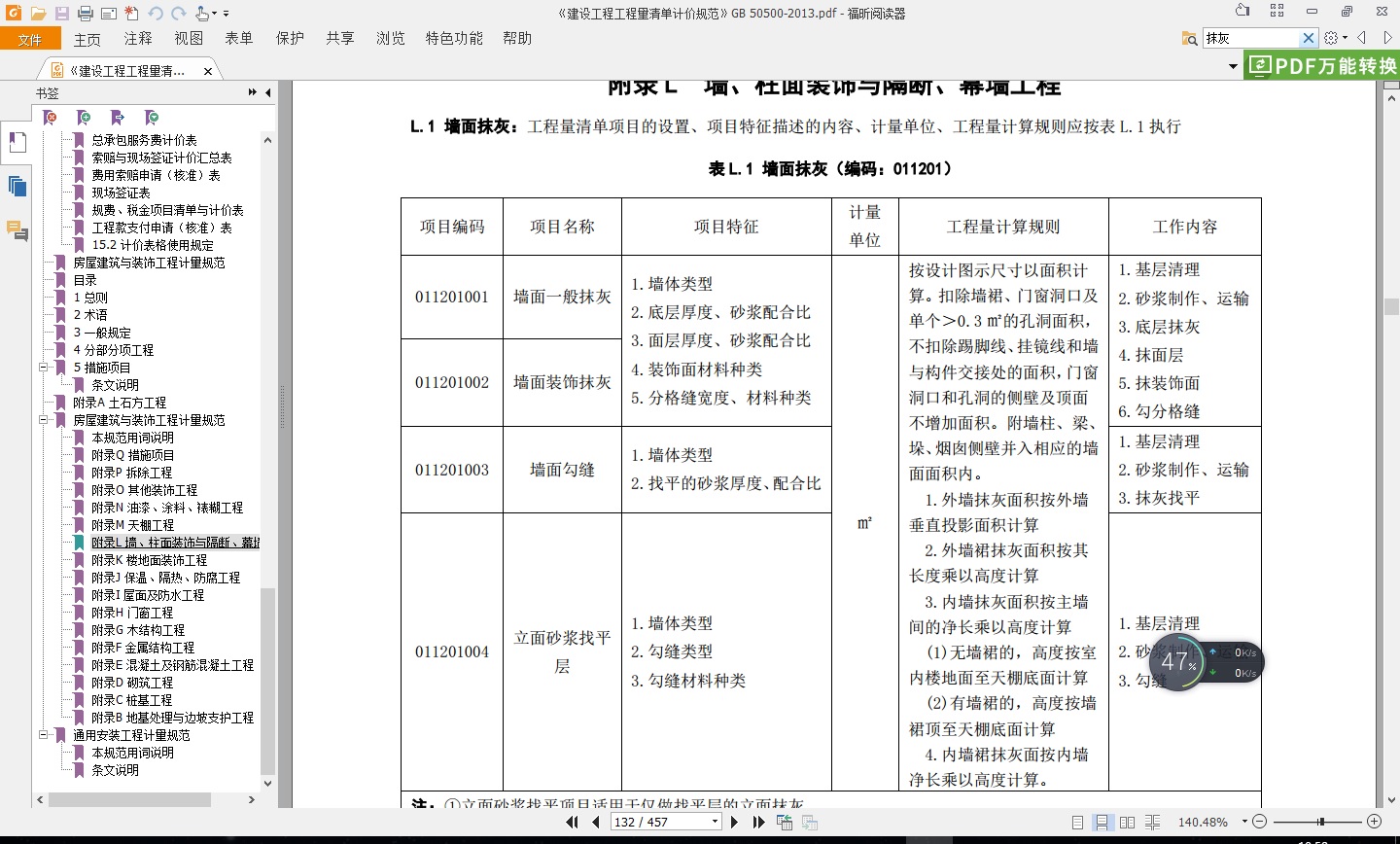Open the comments side panel icon
The image size is (1400, 844).
(17, 230)
